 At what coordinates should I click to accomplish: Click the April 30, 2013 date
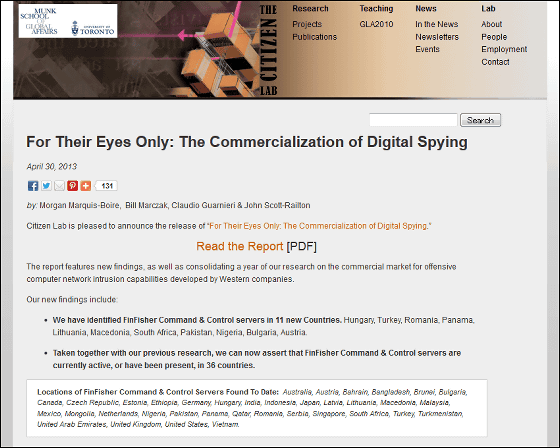click(52, 166)
